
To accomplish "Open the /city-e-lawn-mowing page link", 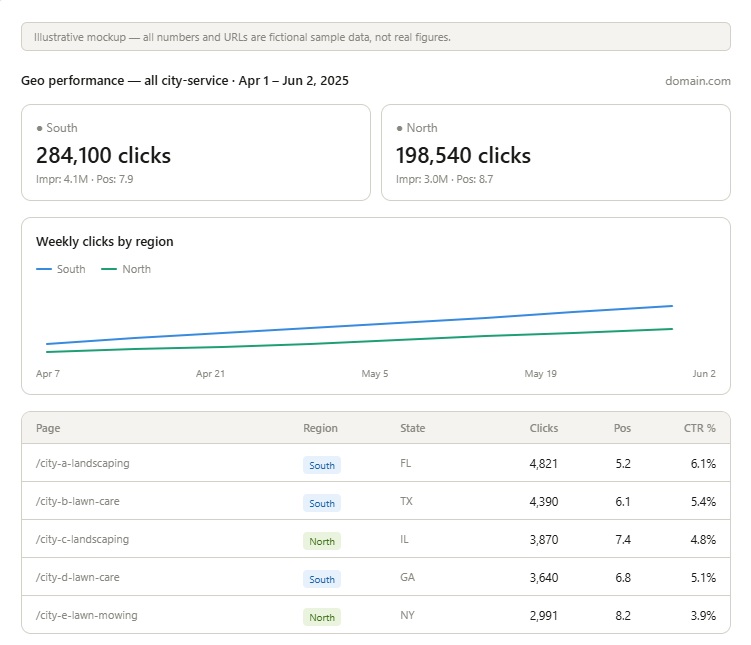I will 87,615.
